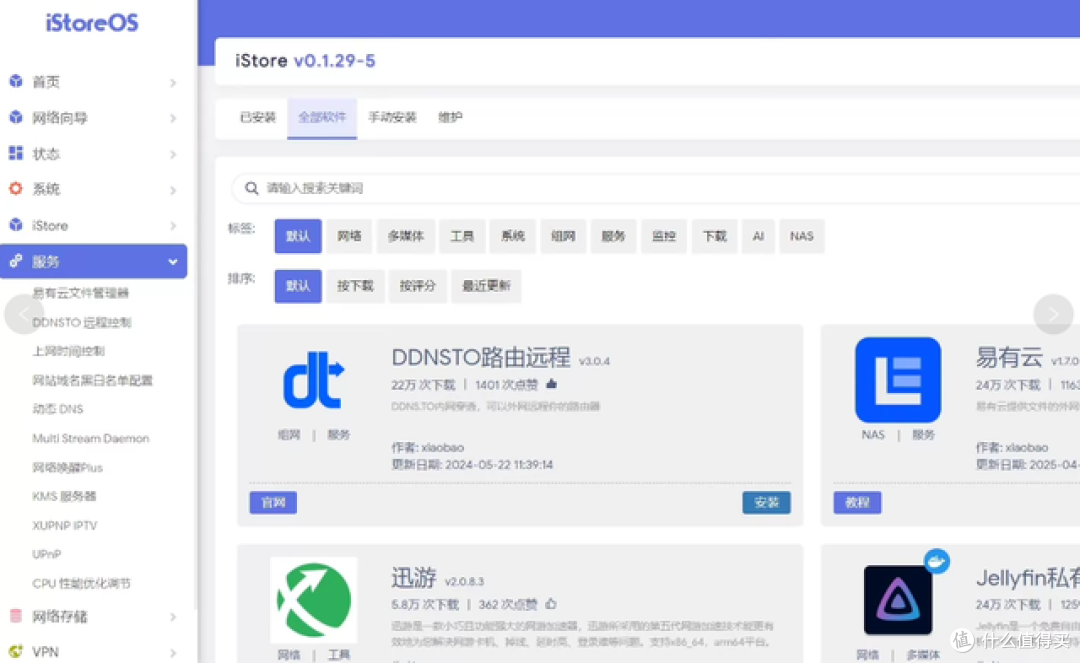Filter by 服务 tag
The height and width of the screenshot is (663, 1080).
[x=613, y=236]
